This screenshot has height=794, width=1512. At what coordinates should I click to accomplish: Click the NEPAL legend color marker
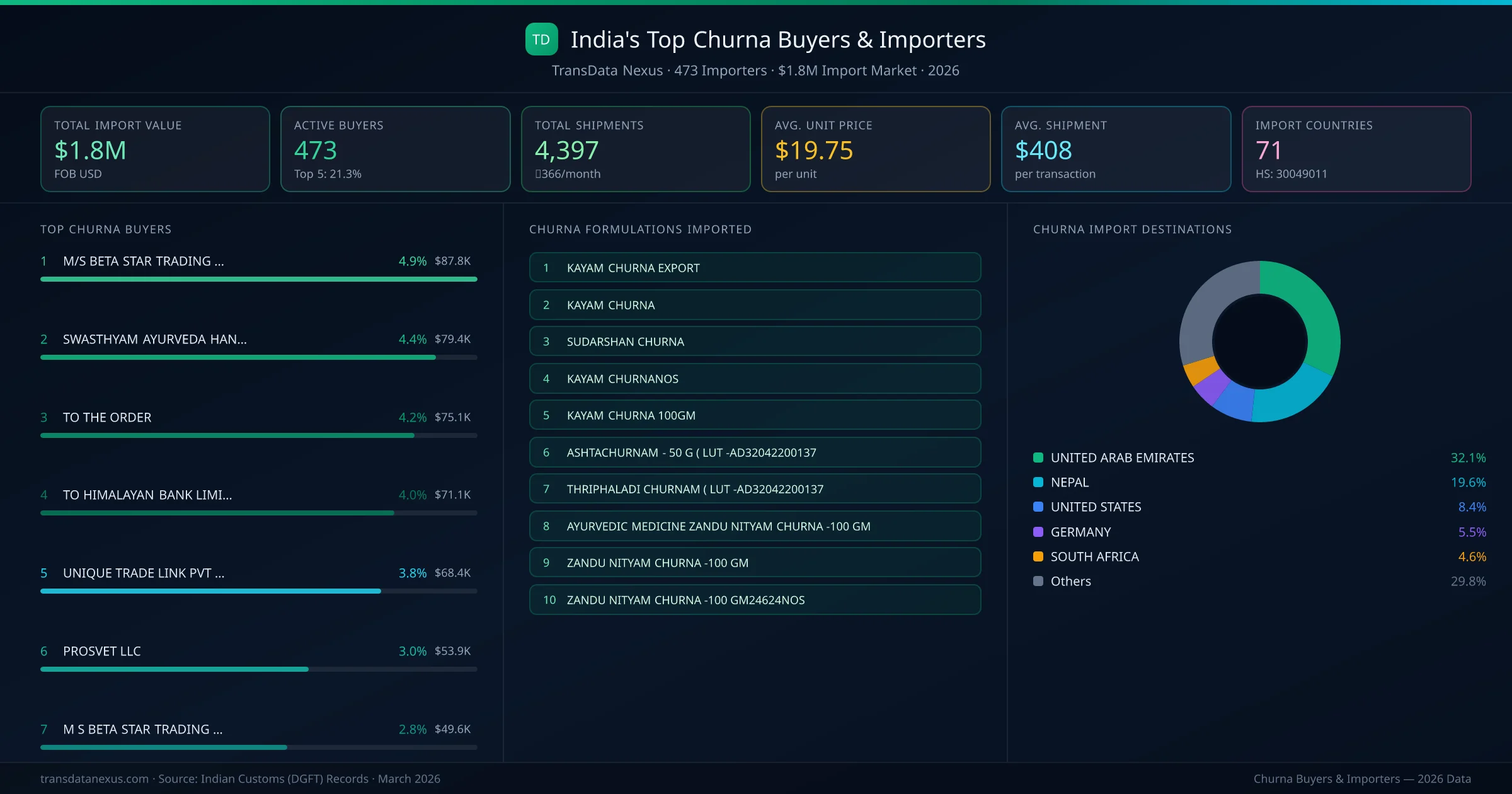coord(1038,482)
